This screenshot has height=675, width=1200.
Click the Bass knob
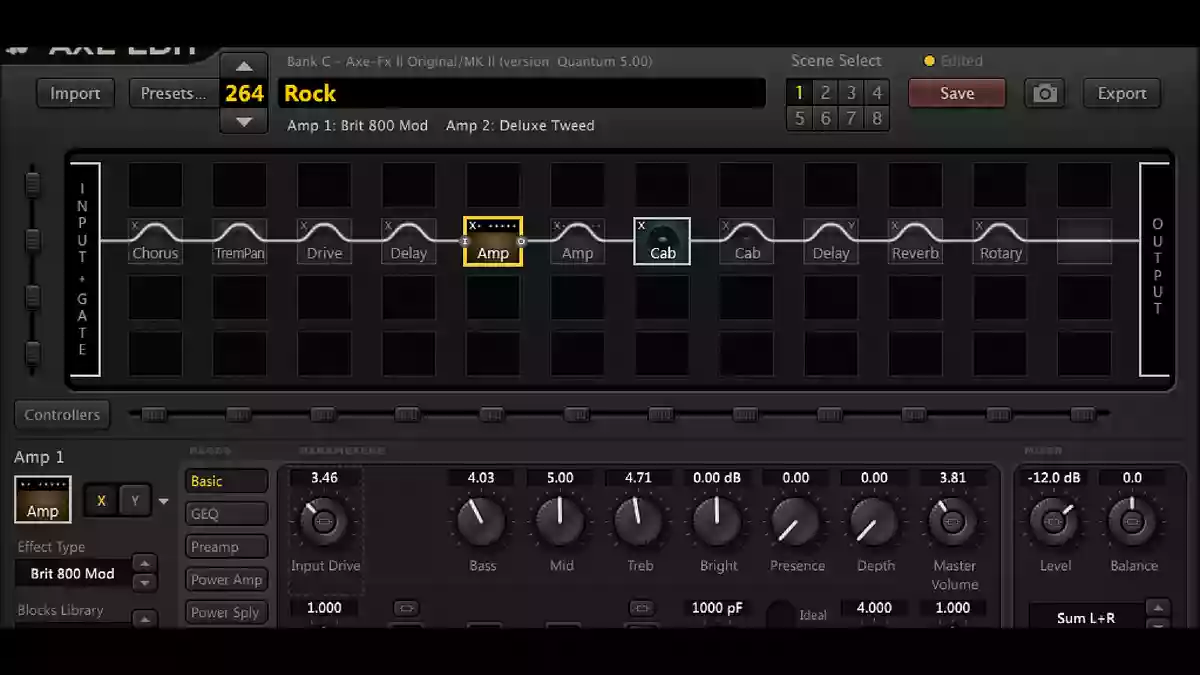coord(481,521)
